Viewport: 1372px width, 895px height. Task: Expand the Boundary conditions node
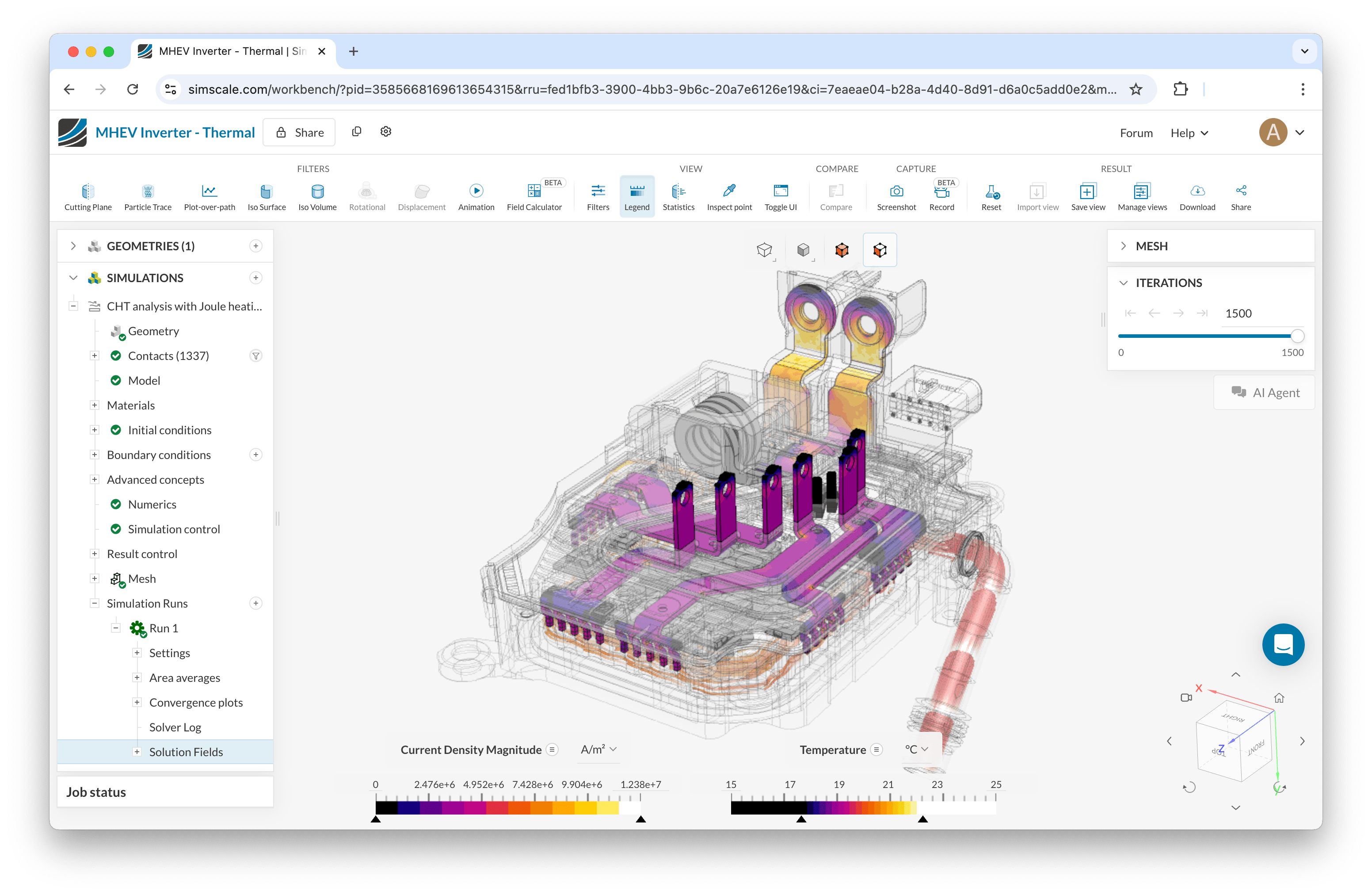[x=95, y=455]
